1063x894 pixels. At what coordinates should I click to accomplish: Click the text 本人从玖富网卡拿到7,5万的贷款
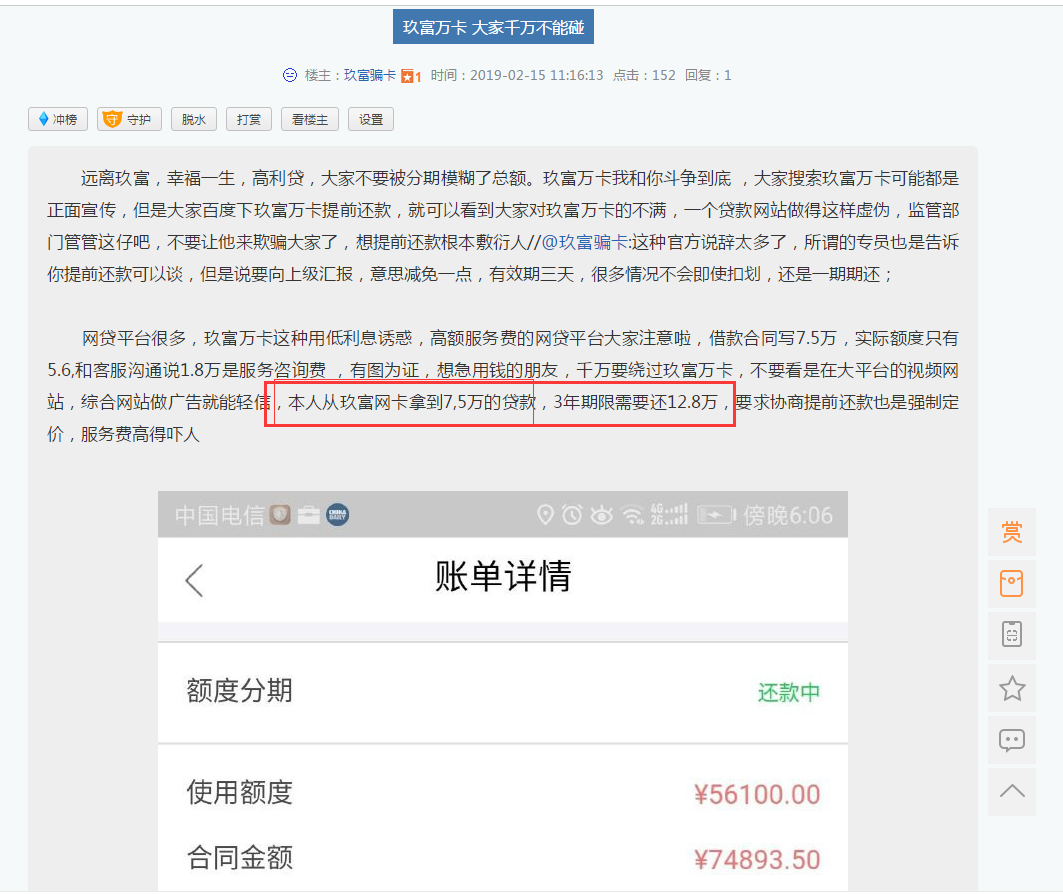[412, 403]
